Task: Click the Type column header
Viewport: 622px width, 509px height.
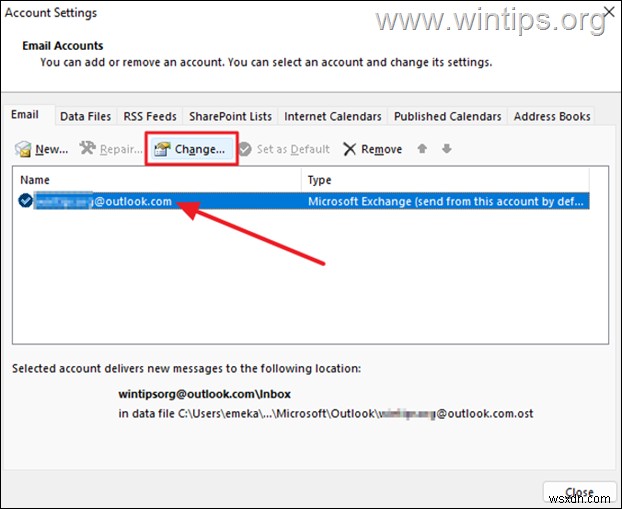Action: 445,180
